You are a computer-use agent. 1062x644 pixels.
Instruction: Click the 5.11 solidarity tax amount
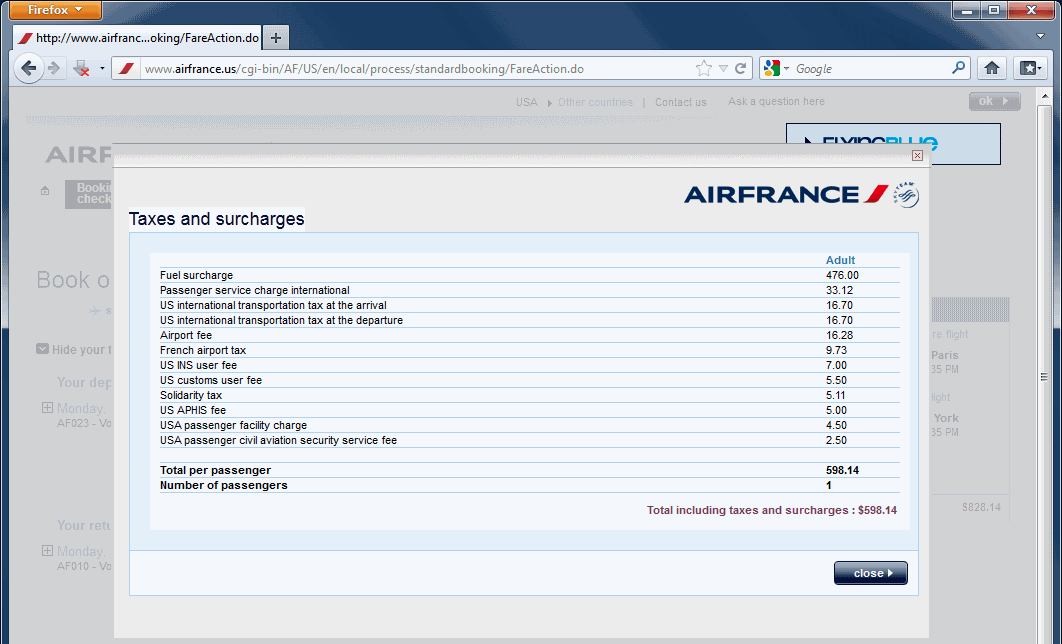[x=836, y=395]
